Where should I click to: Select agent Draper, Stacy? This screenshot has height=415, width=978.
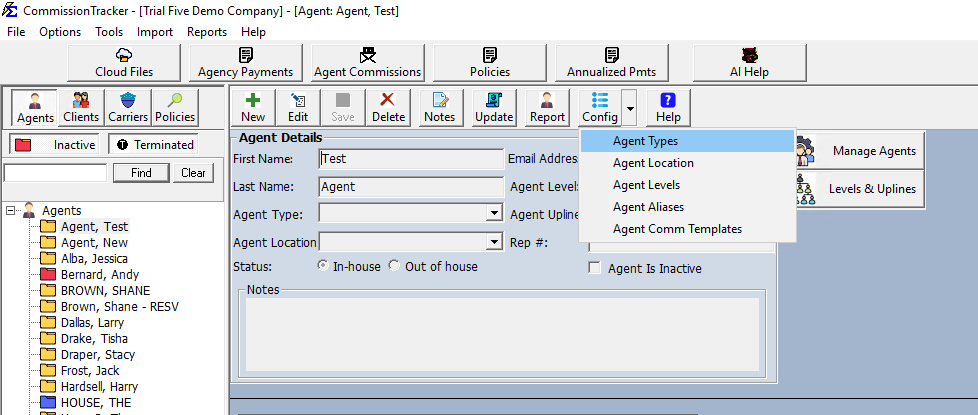click(x=98, y=354)
